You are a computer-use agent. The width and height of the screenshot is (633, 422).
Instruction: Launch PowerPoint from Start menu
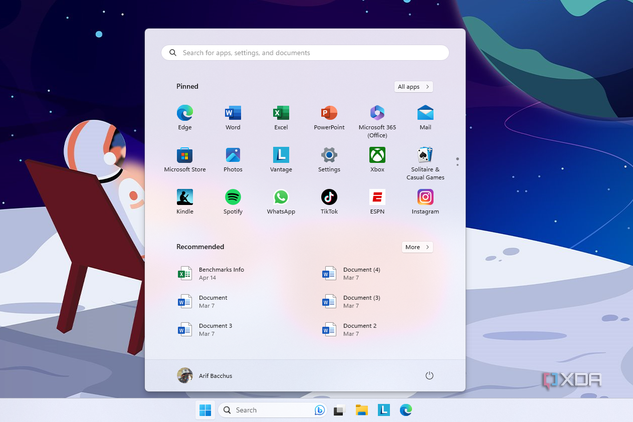coord(329,118)
